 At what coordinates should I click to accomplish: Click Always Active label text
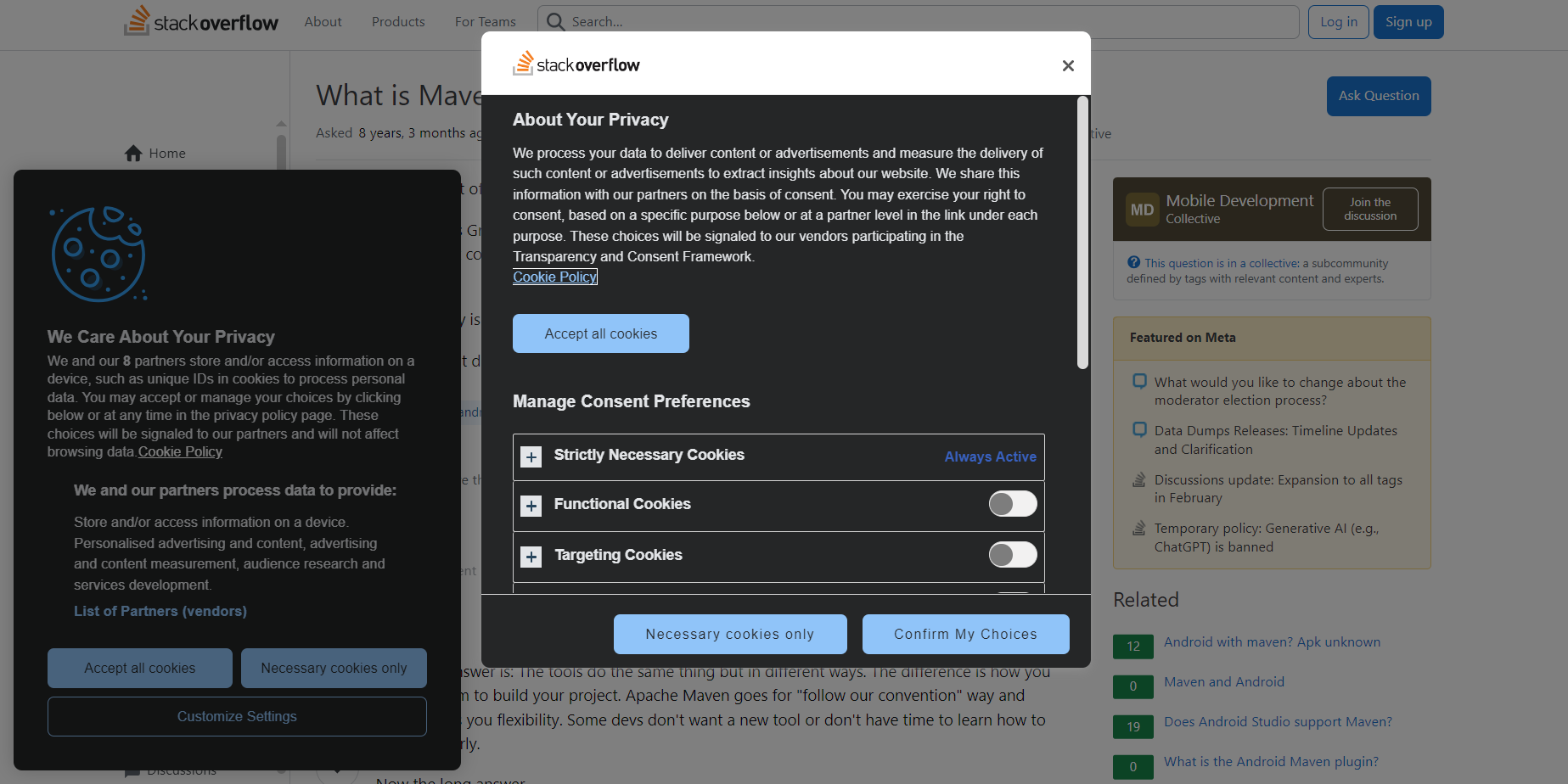click(990, 456)
